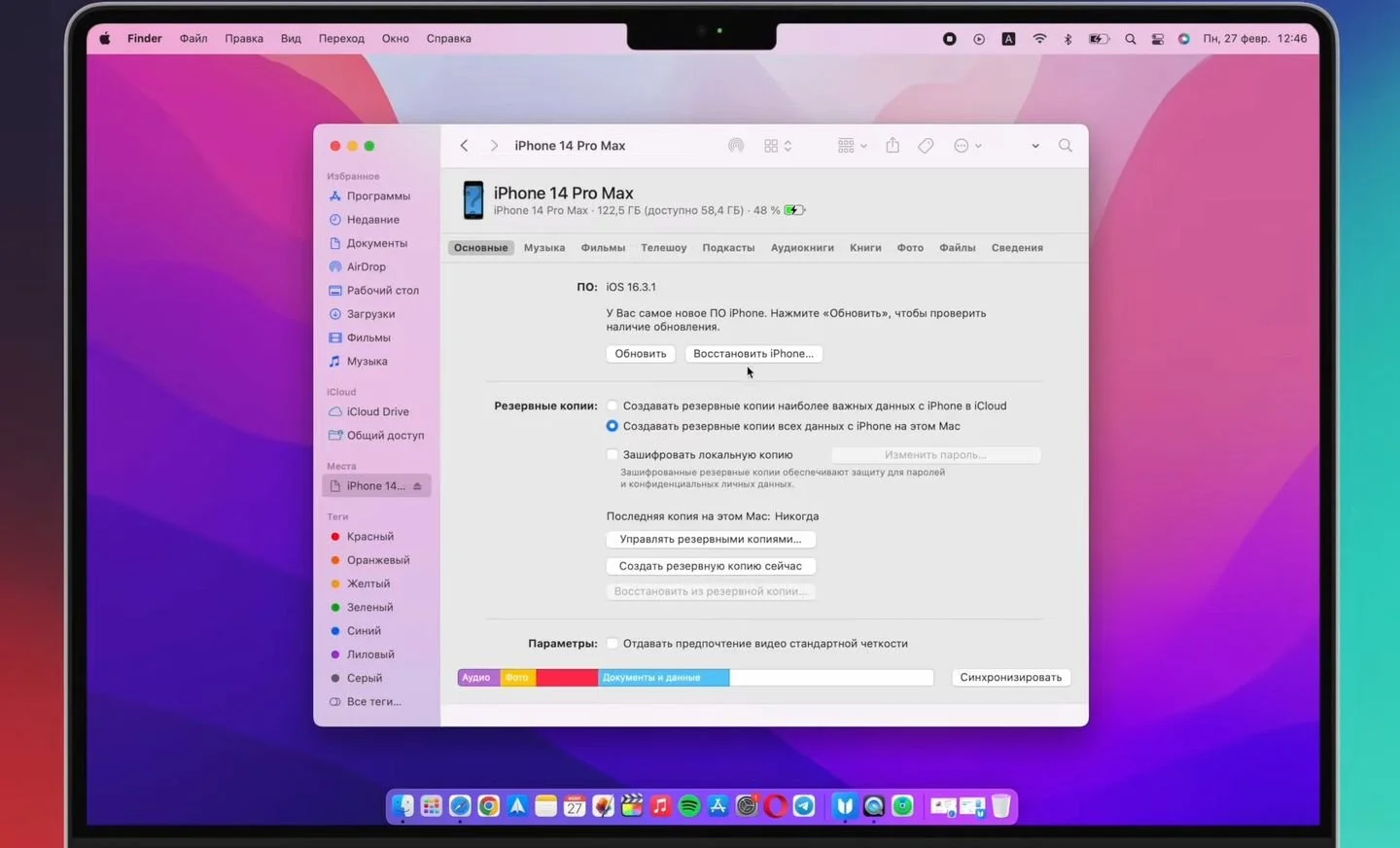This screenshot has width=1400, height=848.
Task: Click the Siri icon in the menu bar
Action: click(1183, 39)
